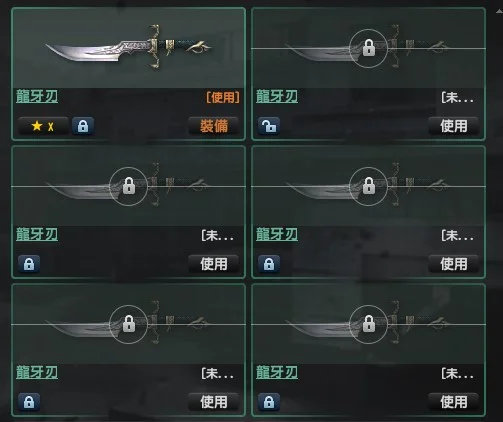This screenshot has width=503, height=422.
Task: Click 使用 button on middle-left card
Action: pos(214,264)
